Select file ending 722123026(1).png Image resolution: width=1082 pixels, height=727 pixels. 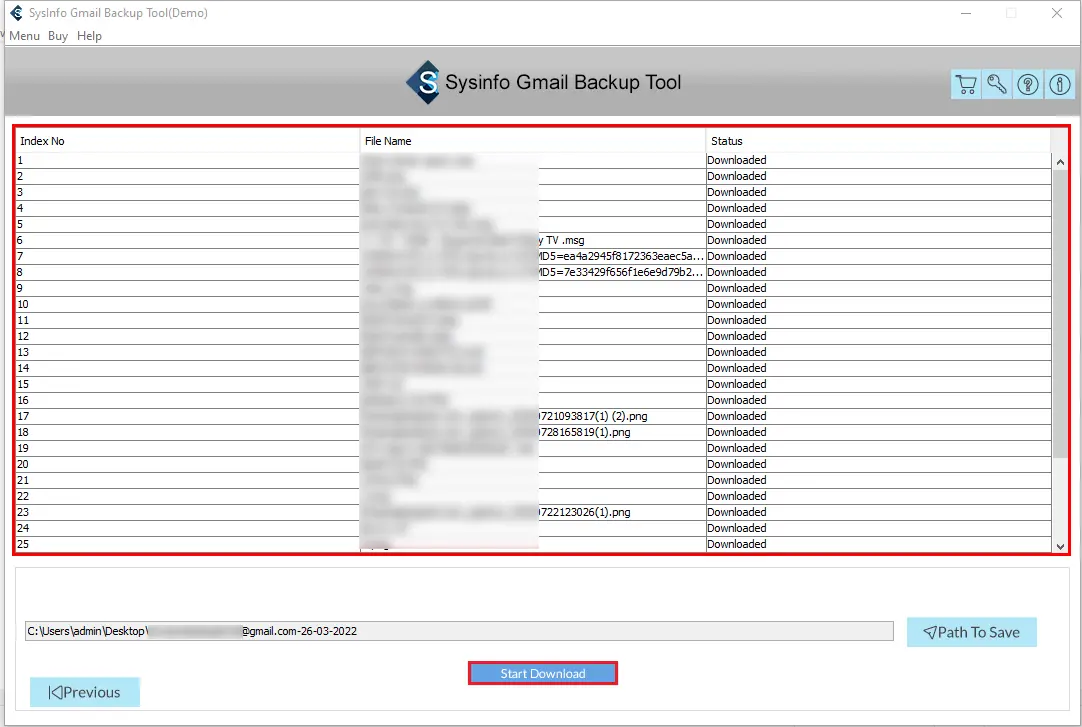(533, 512)
